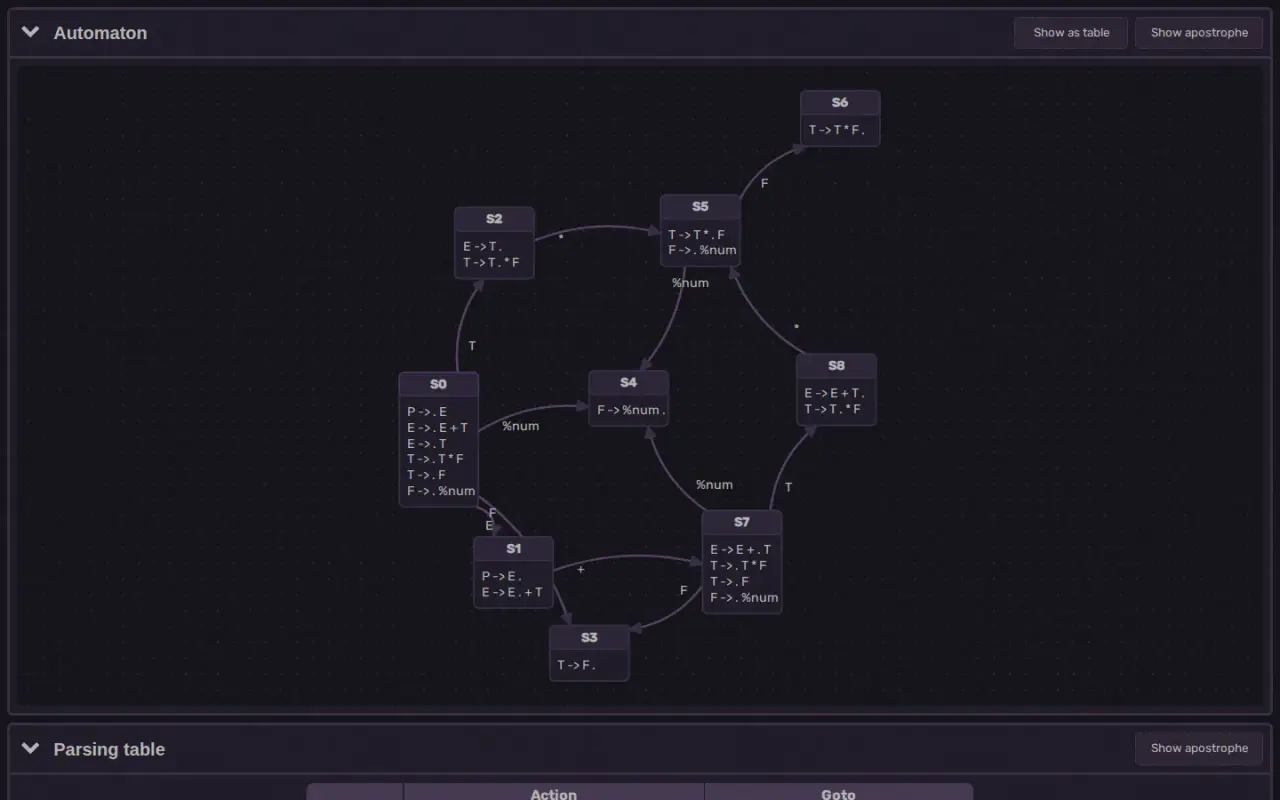The image size is (1280, 800).
Task: Select the S3 state node title
Action: click(x=589, y=637)
